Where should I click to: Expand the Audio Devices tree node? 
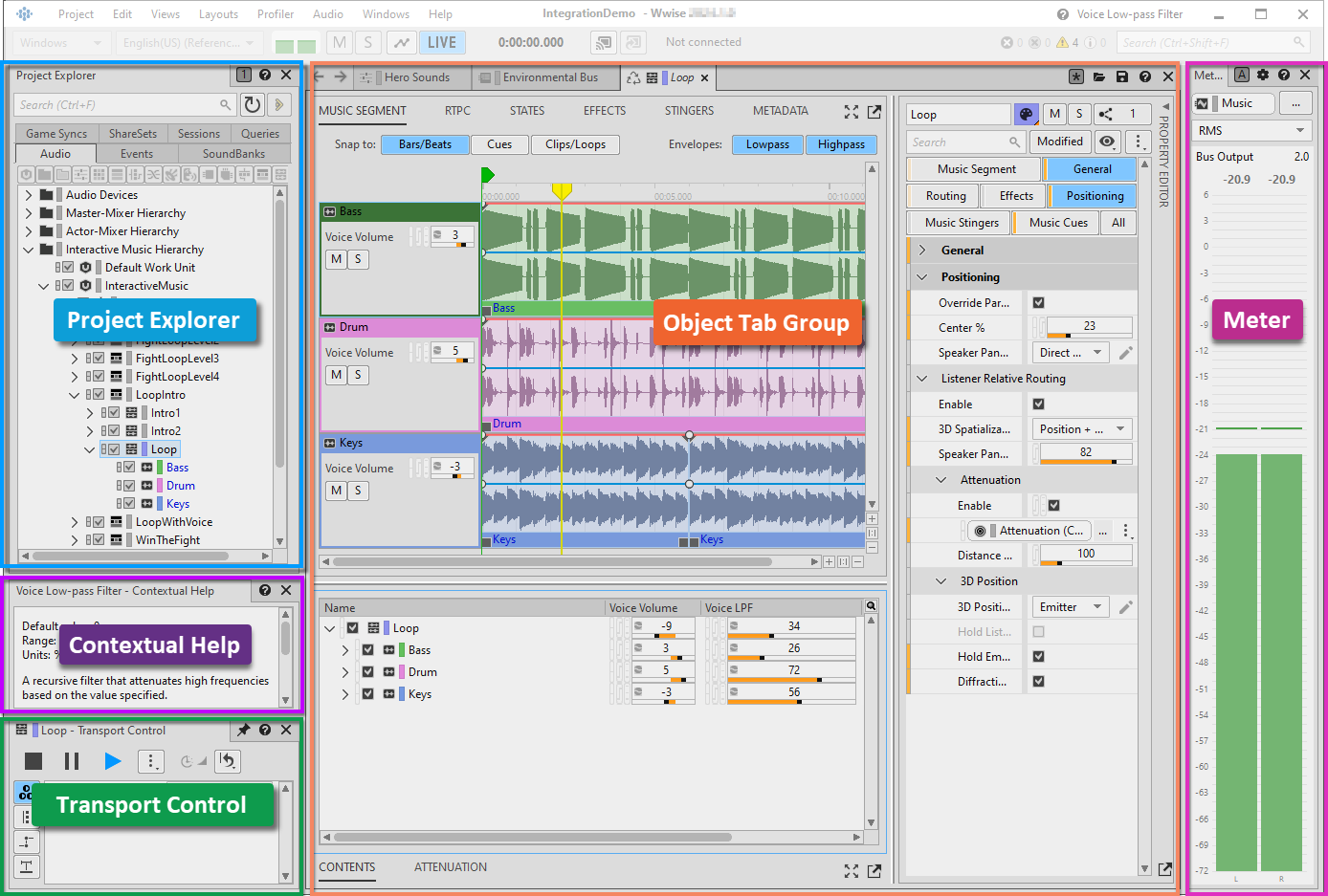click(x=29, y=195)
